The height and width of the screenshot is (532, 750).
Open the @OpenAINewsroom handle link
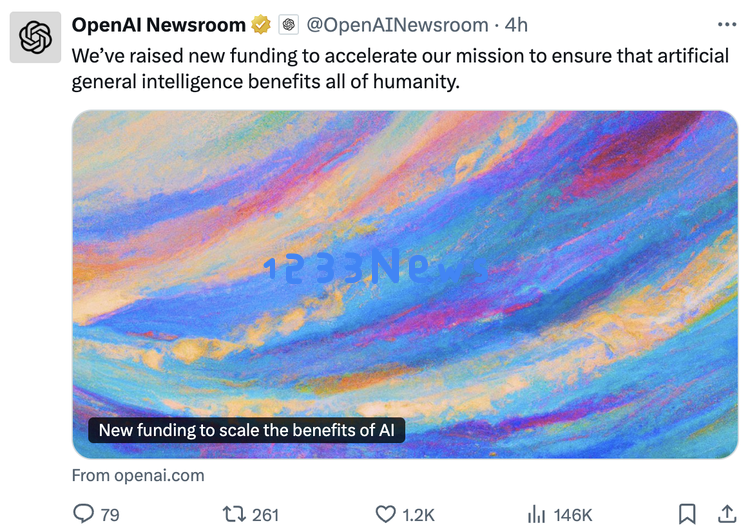pos(397,25)
